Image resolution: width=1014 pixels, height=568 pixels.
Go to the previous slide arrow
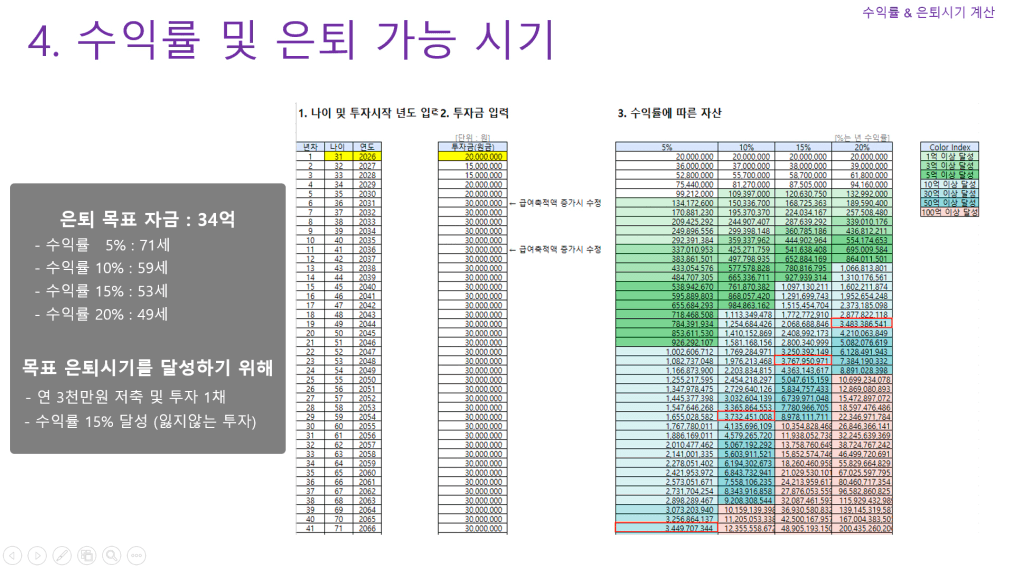tap(13, 556)
